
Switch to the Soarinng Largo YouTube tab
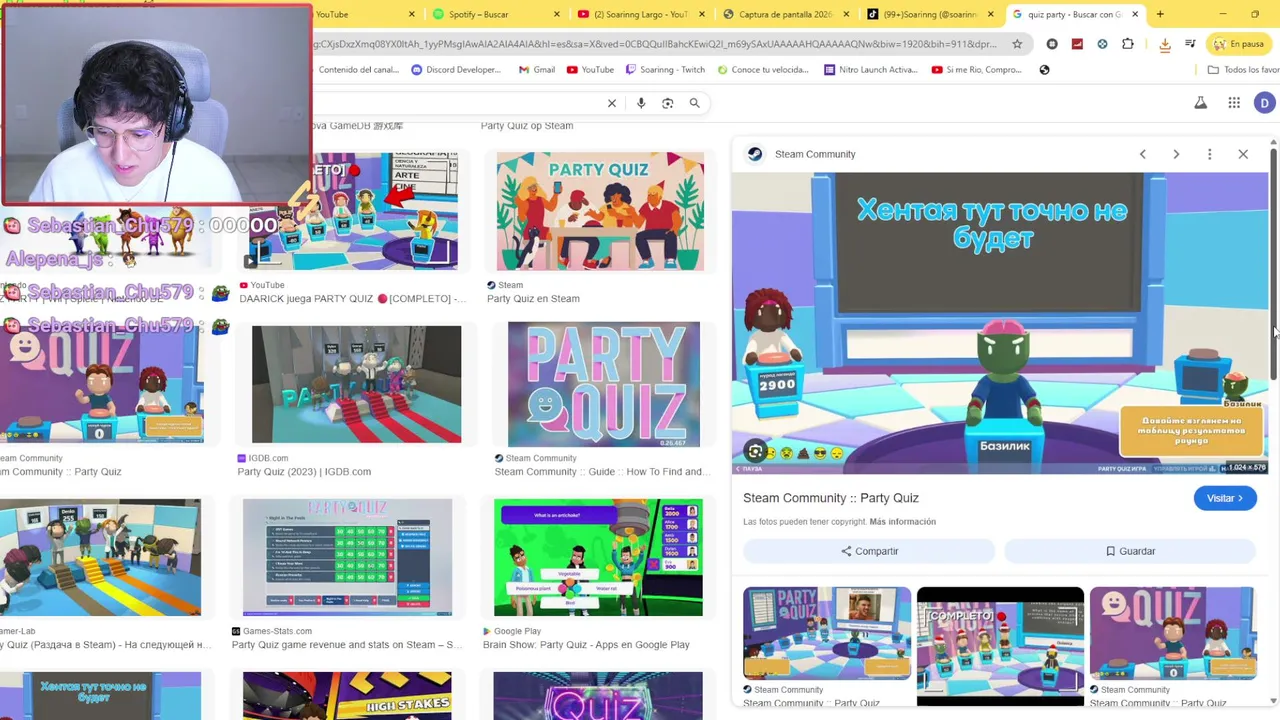[x=641, y=14]
